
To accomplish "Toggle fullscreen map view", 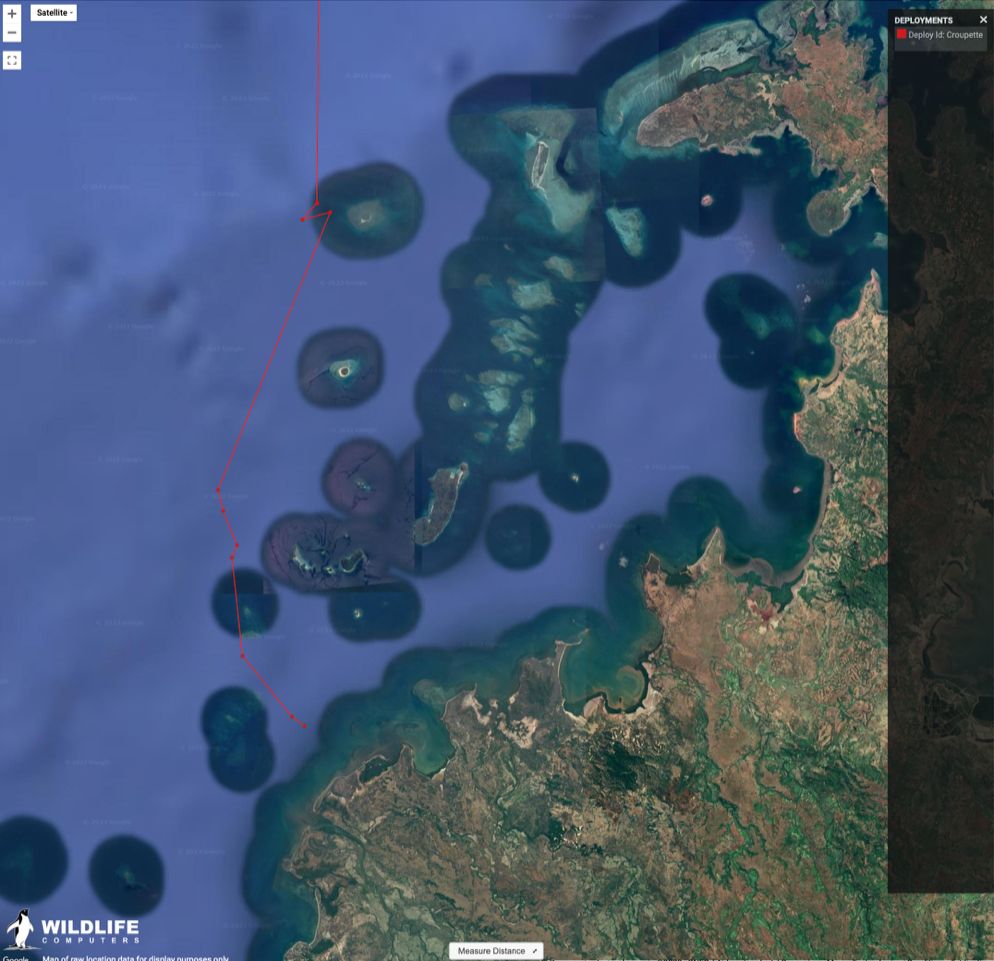I will pos(12,60).
